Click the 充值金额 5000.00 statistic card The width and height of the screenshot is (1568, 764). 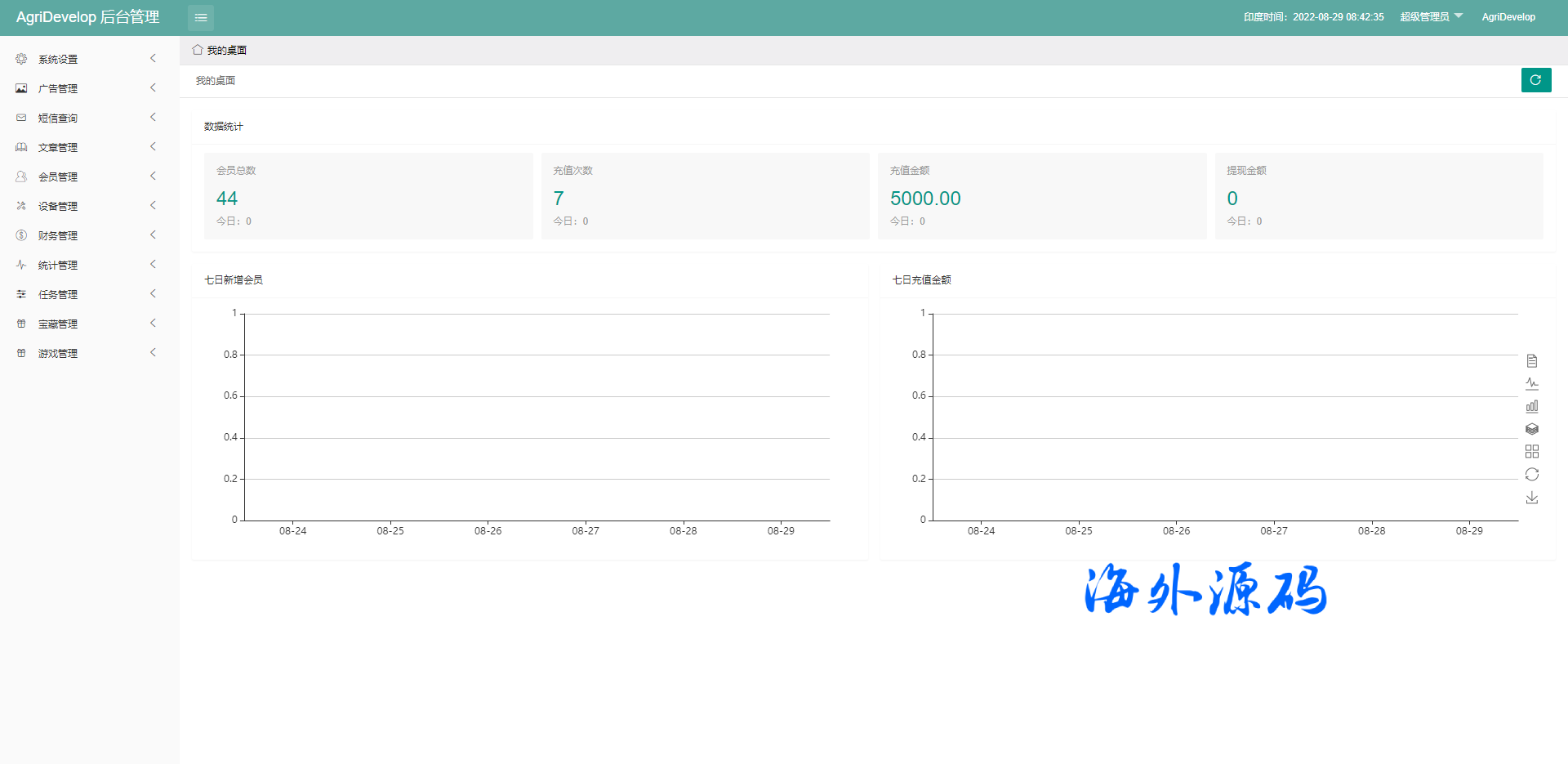pyautogui.click(x=1041, y=196)
